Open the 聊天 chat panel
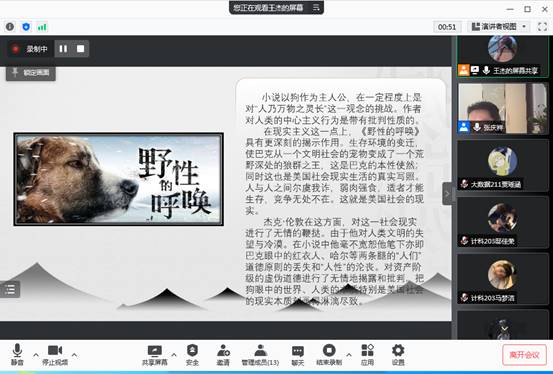The width and height of the screenshot is (553, 374). (298, 355)
